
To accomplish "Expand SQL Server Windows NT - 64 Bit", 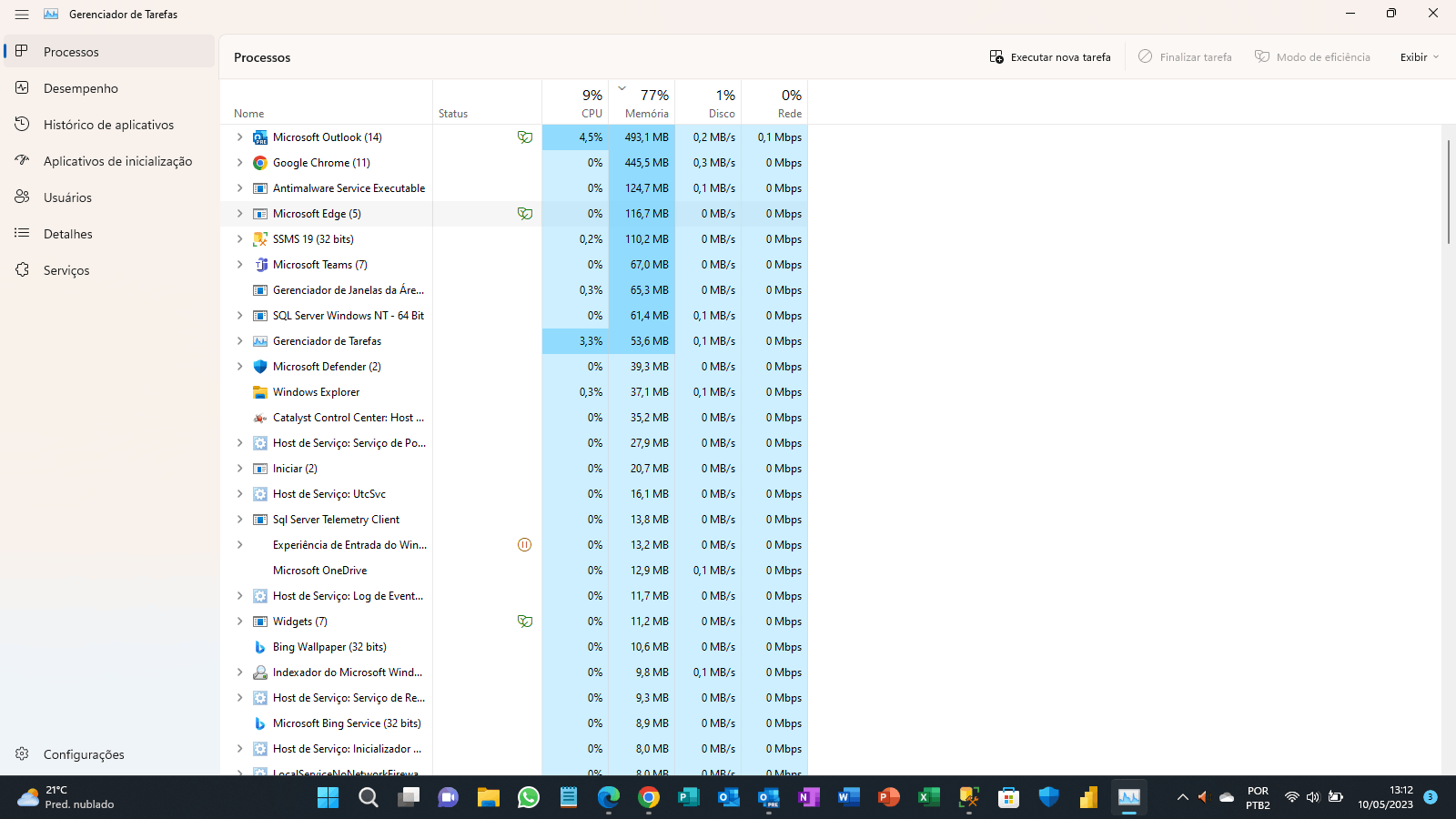I will [239, 316].
